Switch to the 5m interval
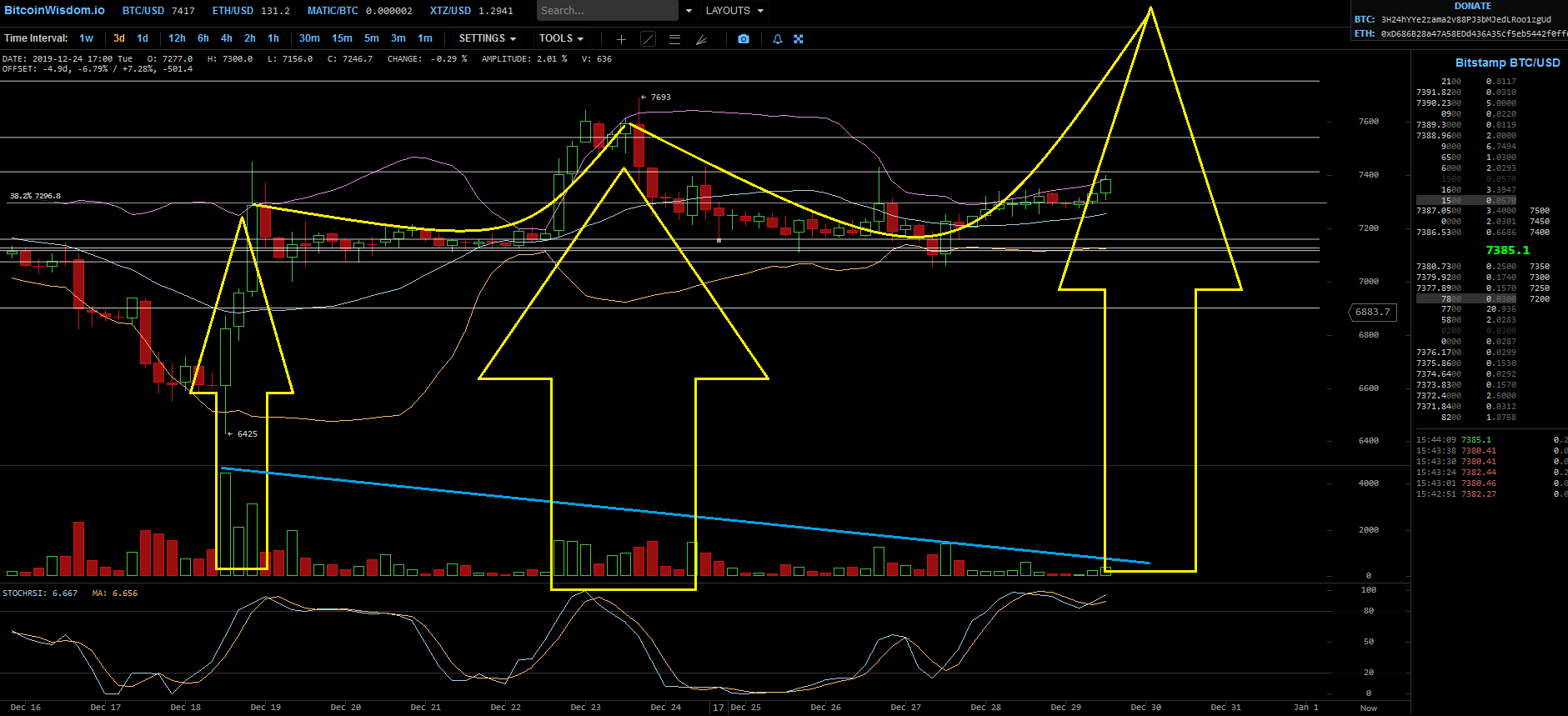This screenshot has width=1568, height=716. point(372,38)
